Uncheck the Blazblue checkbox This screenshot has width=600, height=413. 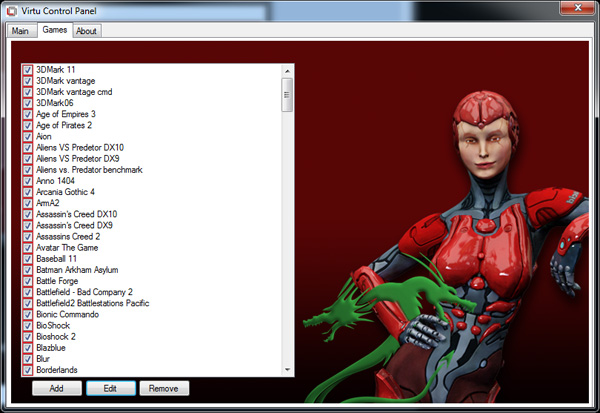click(x=28, y=348)
